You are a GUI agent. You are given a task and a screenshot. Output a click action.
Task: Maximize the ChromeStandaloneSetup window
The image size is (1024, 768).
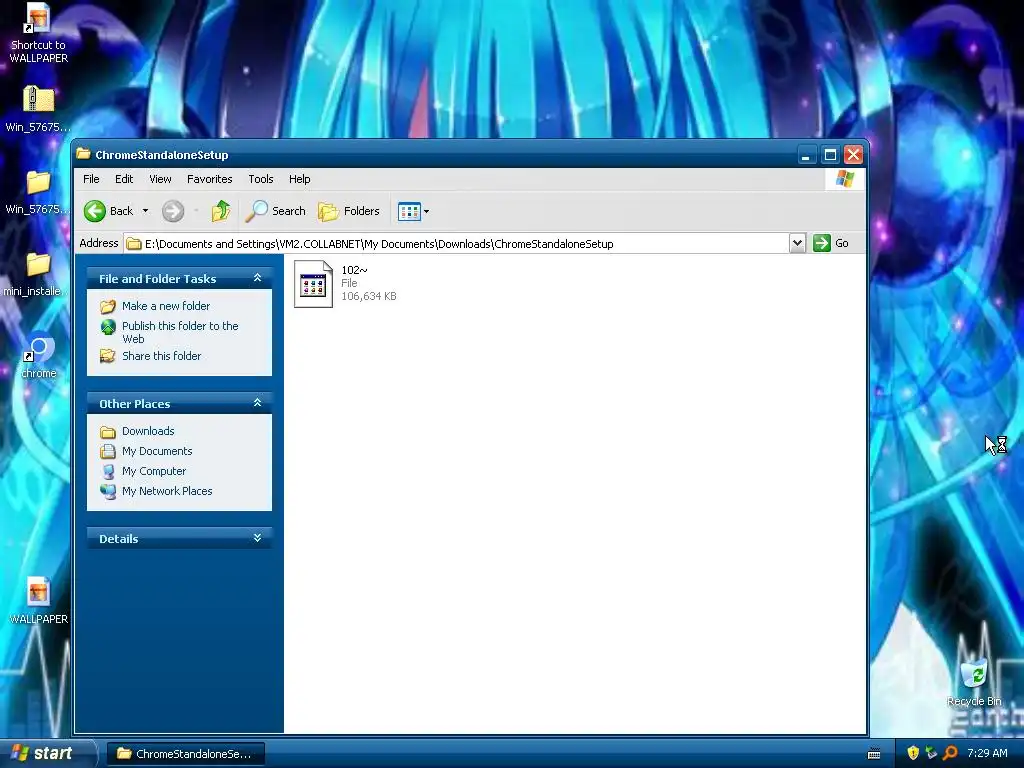(x=830, y=155)
